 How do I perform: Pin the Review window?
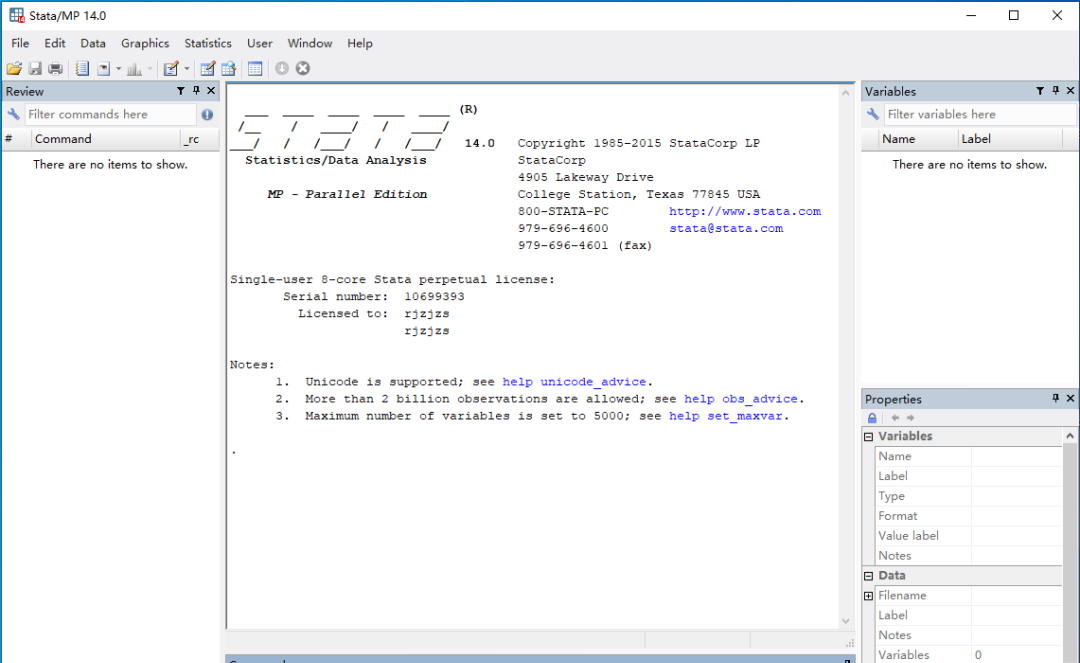point(197,90)
